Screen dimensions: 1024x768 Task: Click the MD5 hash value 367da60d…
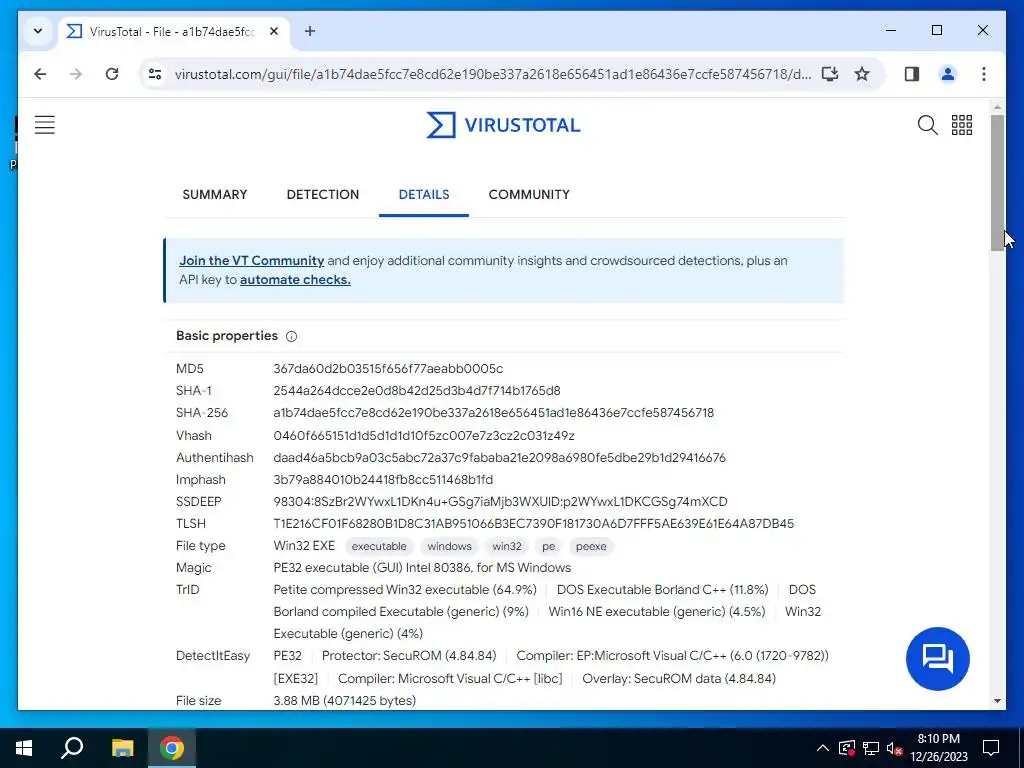pyautogui.click(x=388, y=369)
